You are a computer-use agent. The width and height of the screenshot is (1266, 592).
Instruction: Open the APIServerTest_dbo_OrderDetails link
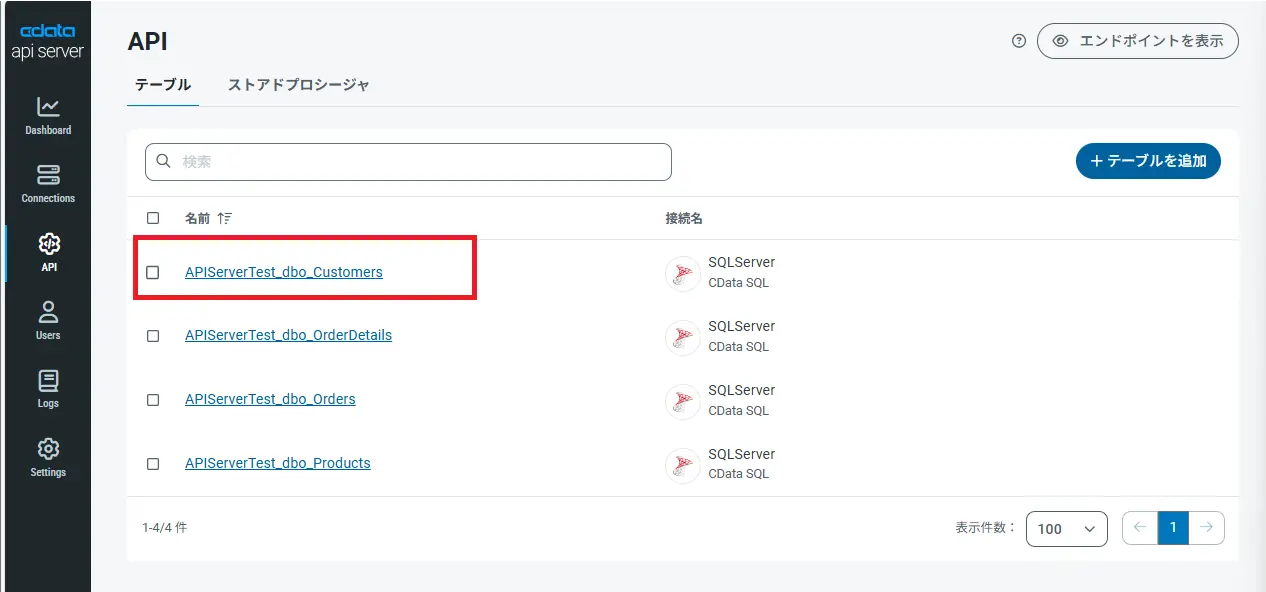tap(288, 335)
